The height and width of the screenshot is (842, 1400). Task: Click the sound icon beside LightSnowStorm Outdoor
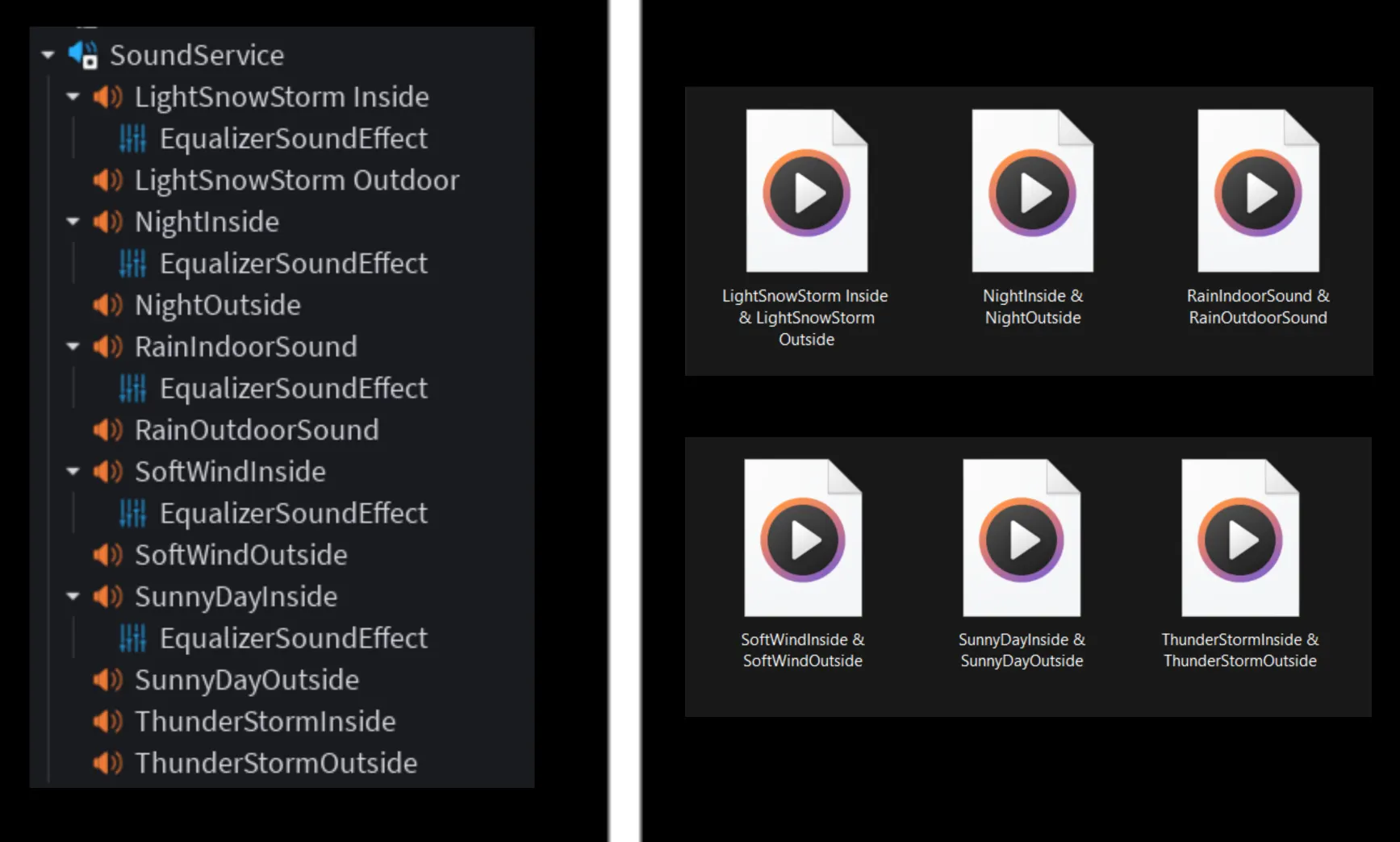(107, 180)
